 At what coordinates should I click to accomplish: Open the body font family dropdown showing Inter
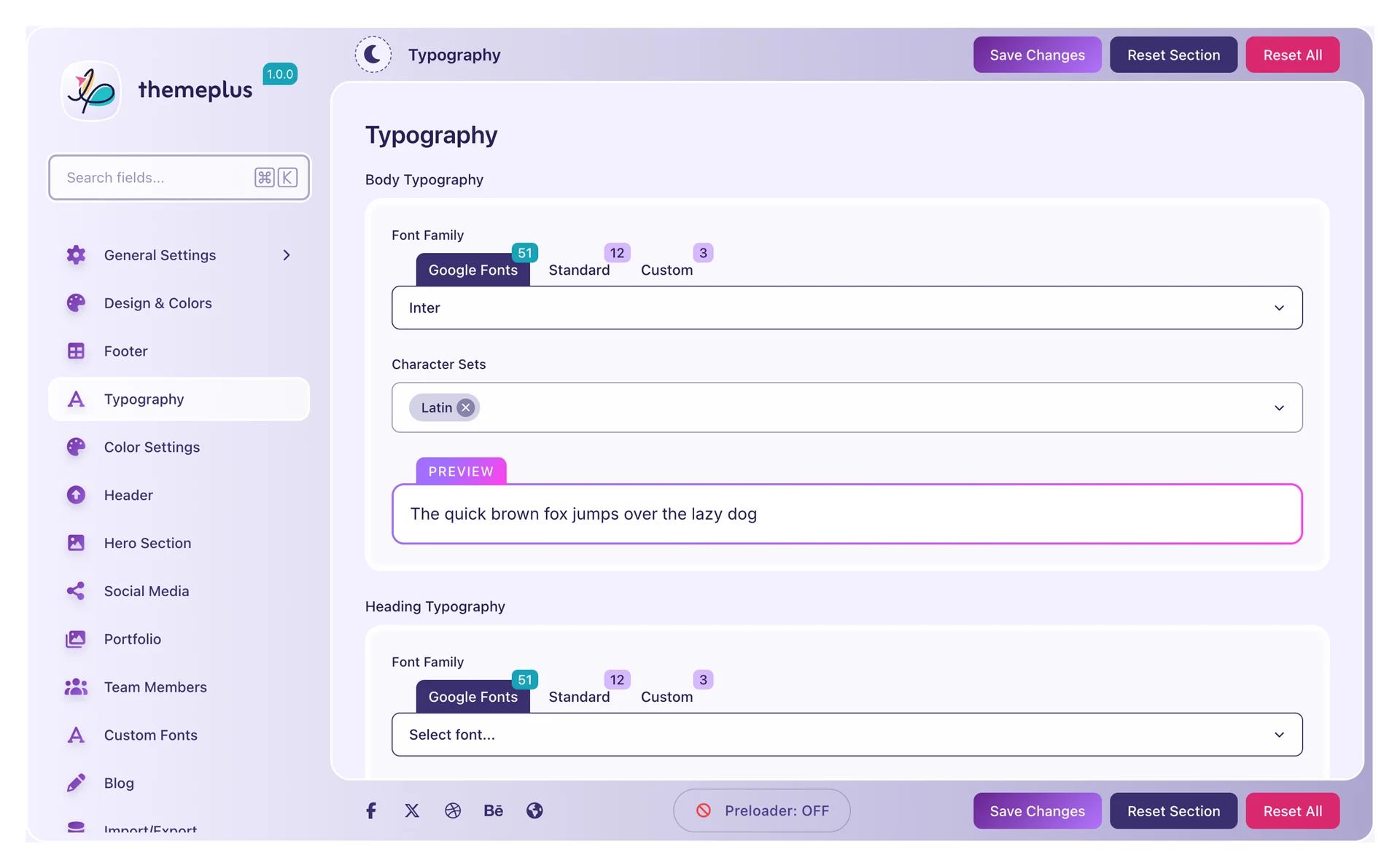(x=847, y=308)
